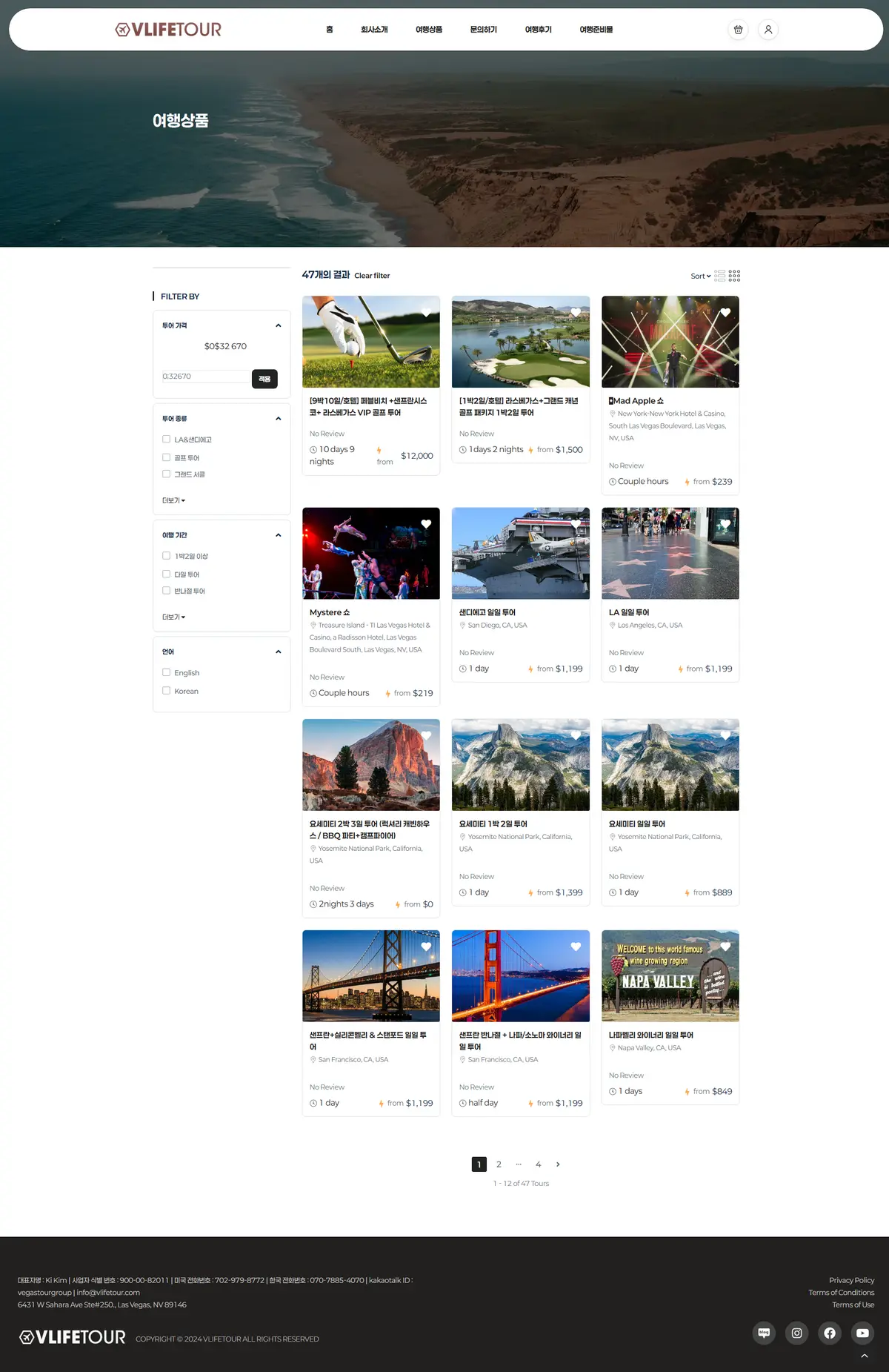The image size is (889, 1372).
Task: Select 여행준비물 in the navigation bar
Action: [x=596, y=30]
